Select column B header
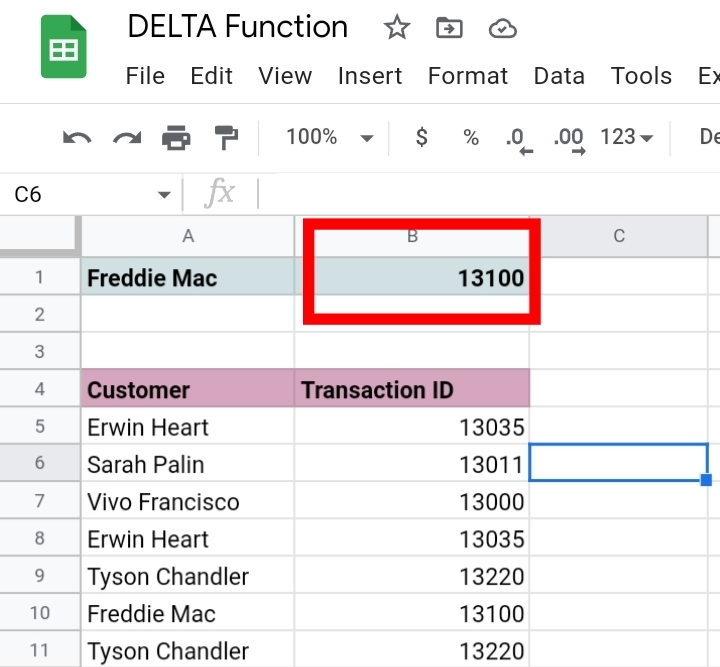 click(412, 236)
